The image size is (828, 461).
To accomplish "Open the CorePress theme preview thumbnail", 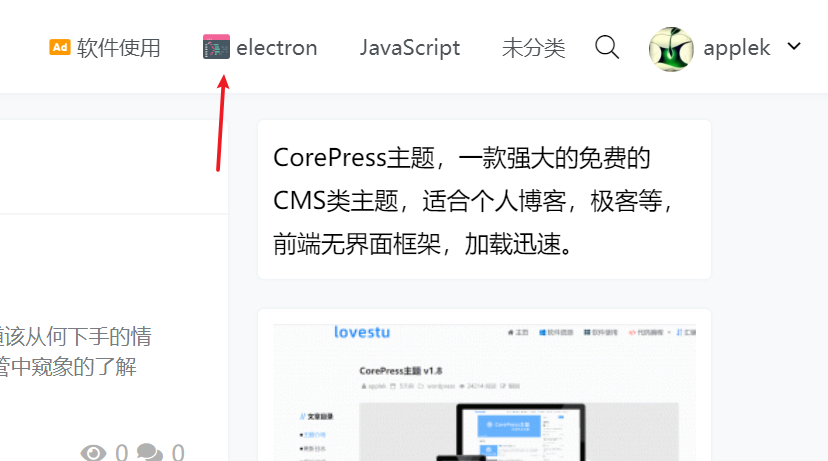I will (484, 392).
